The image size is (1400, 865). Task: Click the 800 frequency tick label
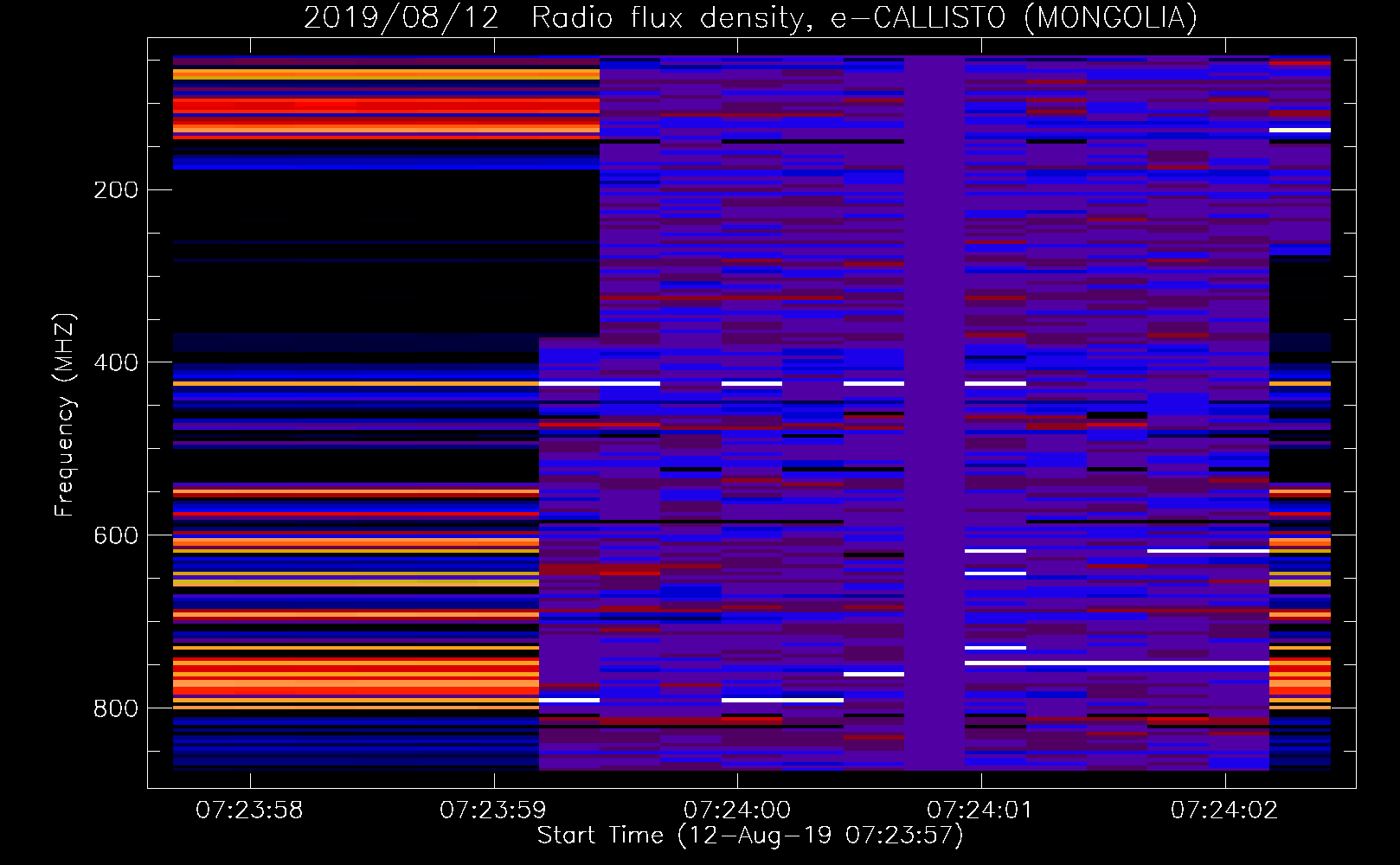point(116,709)
